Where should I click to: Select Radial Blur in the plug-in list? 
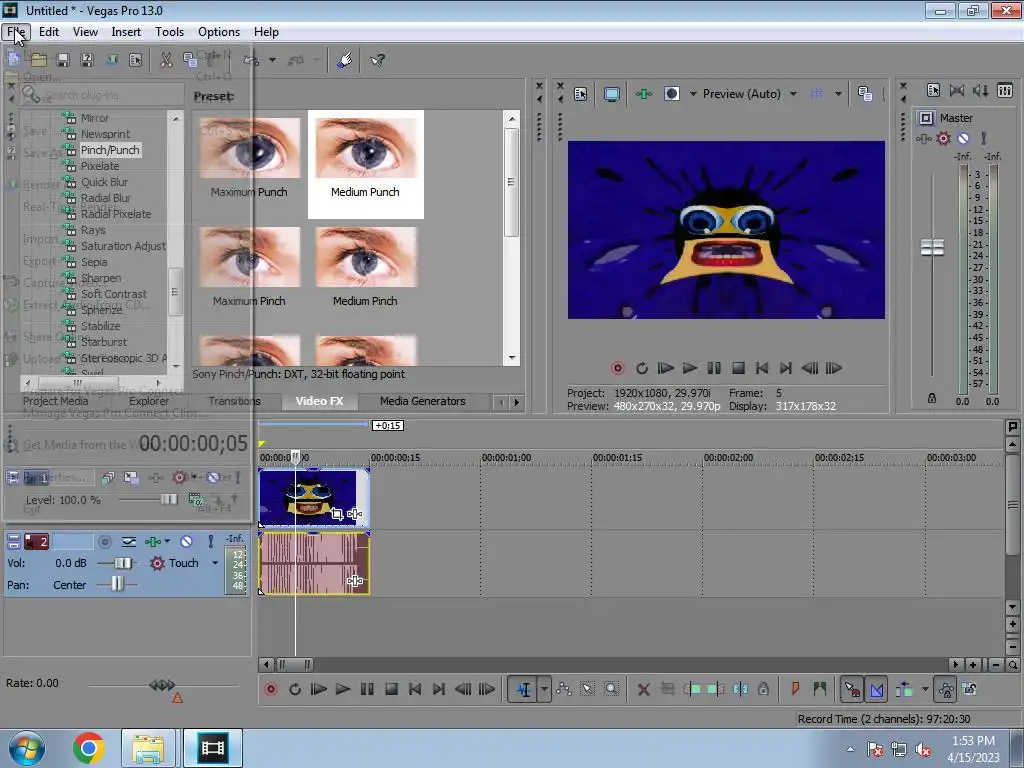[x=105, y=198]
